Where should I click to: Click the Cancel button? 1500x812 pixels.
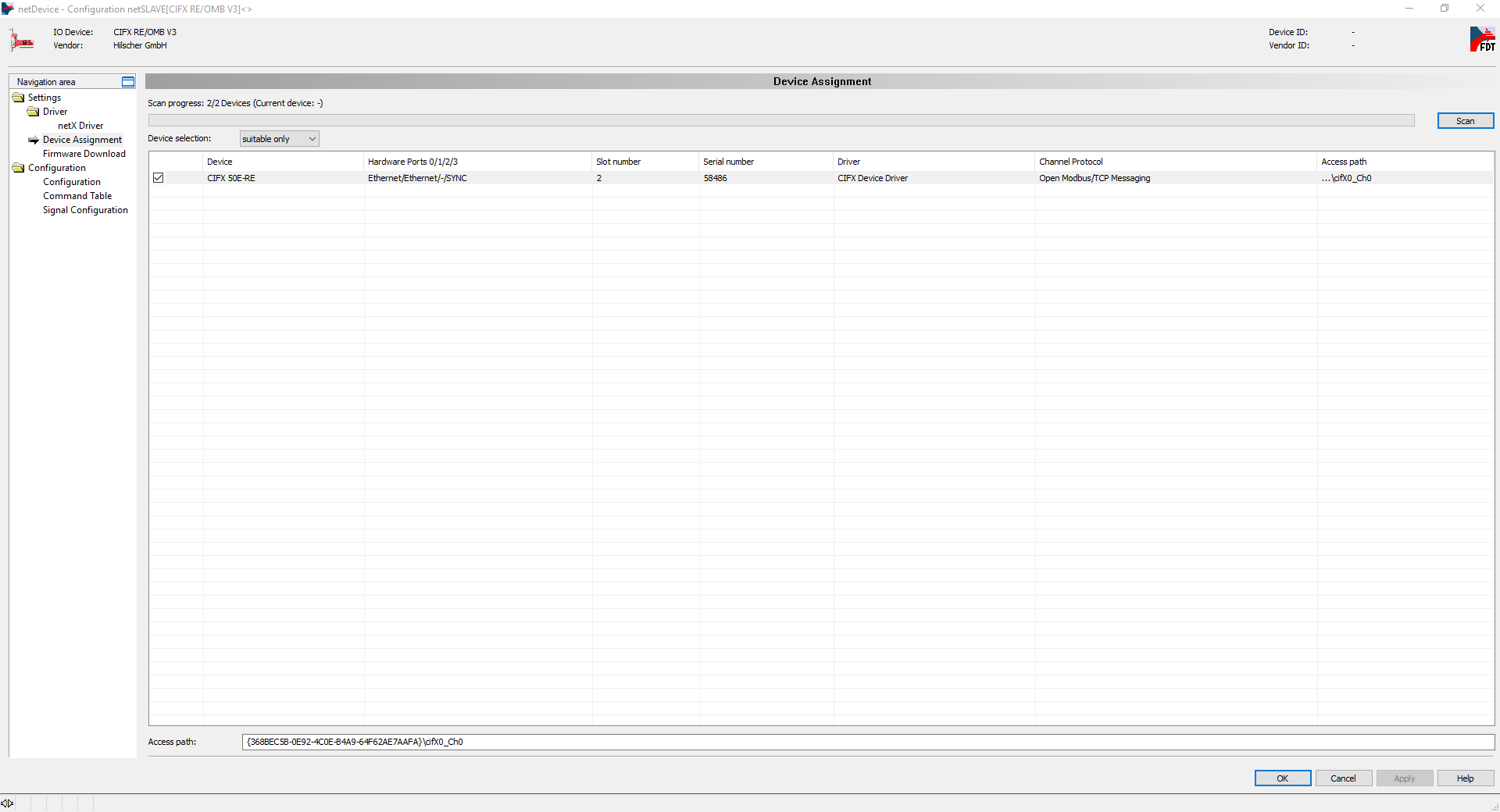pyautogui.click(x=1343, y=778)
